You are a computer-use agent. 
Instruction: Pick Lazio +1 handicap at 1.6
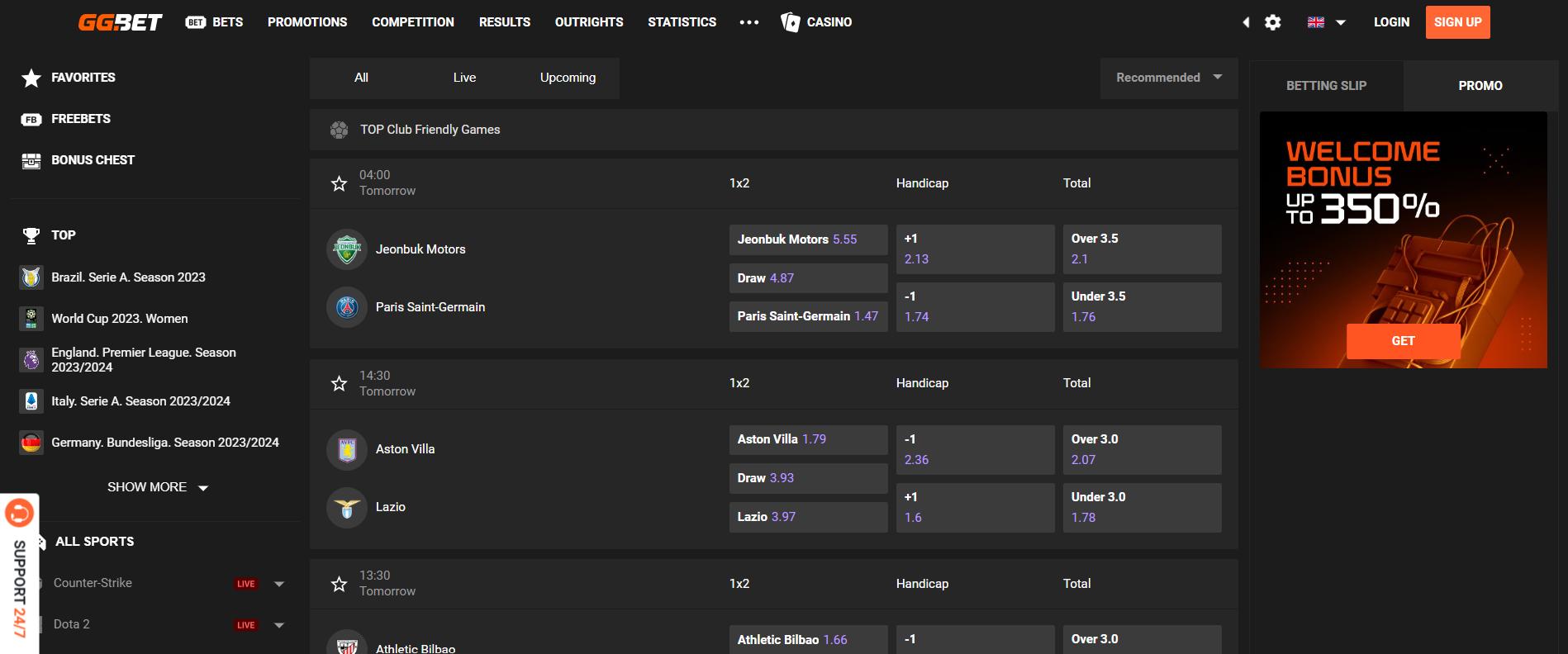pos(975,508)
